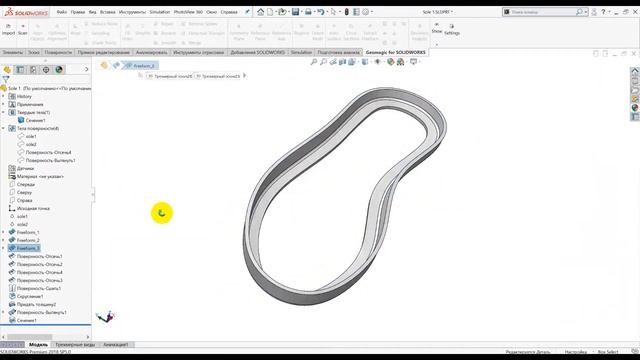640x360 pixels.
Task: Open the Справка menu
Action: click(229, 12)
